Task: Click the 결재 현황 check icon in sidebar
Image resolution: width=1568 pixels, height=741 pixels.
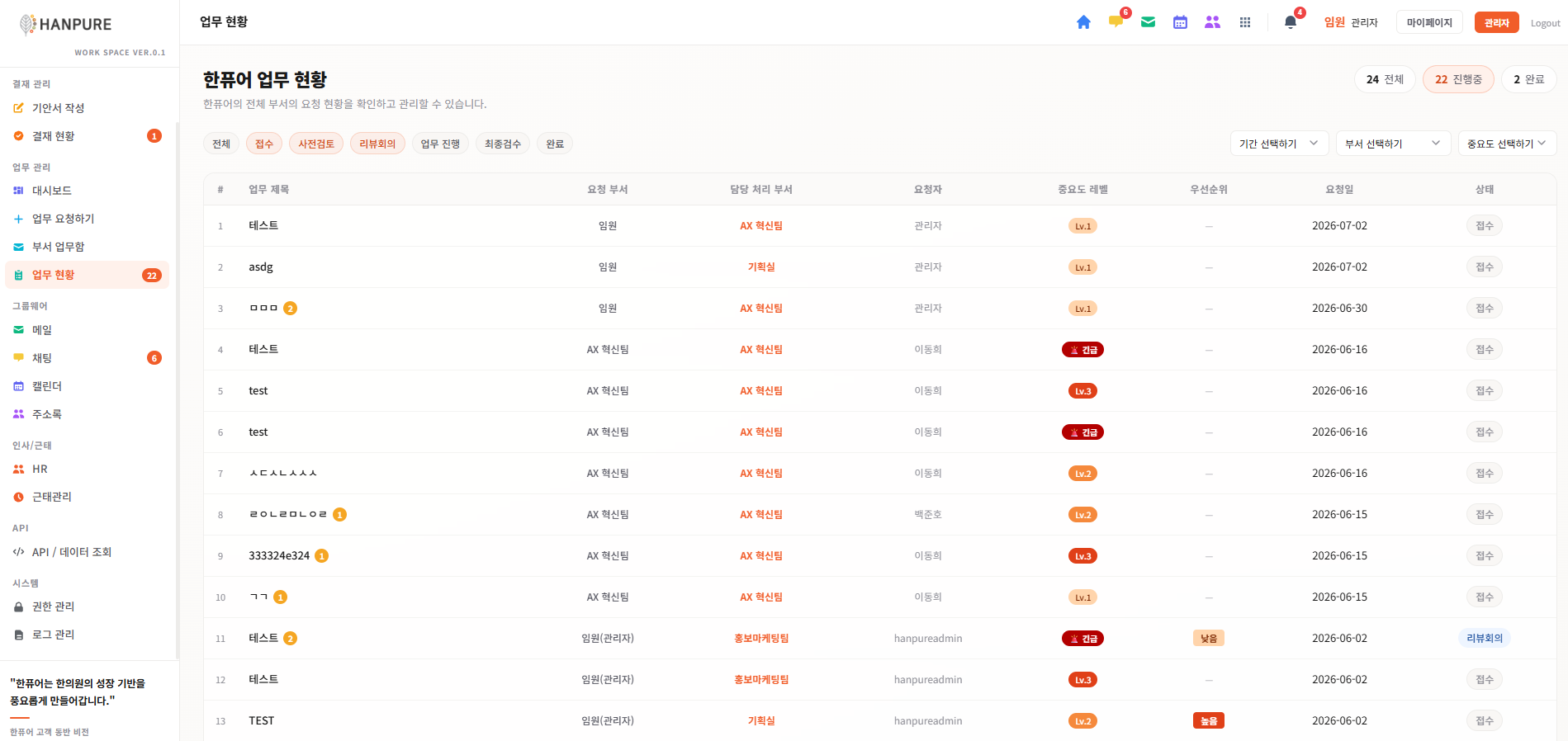Action: pyautogui.click(x=18, y=136)
